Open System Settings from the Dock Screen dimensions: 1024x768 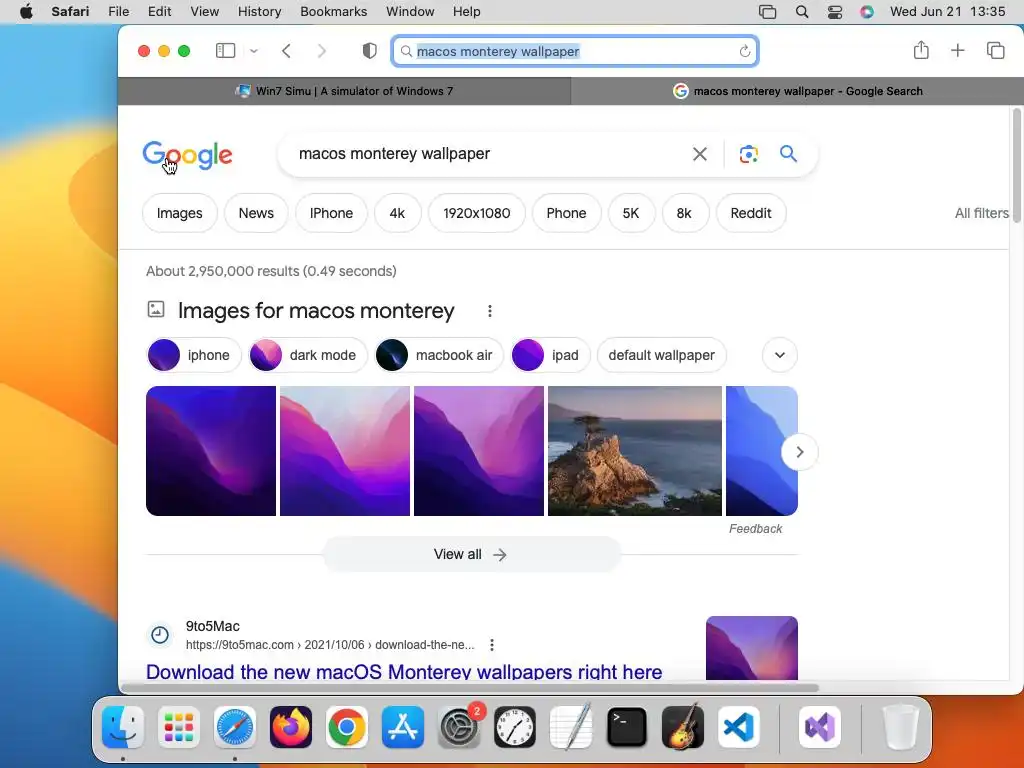pos(459,727)
